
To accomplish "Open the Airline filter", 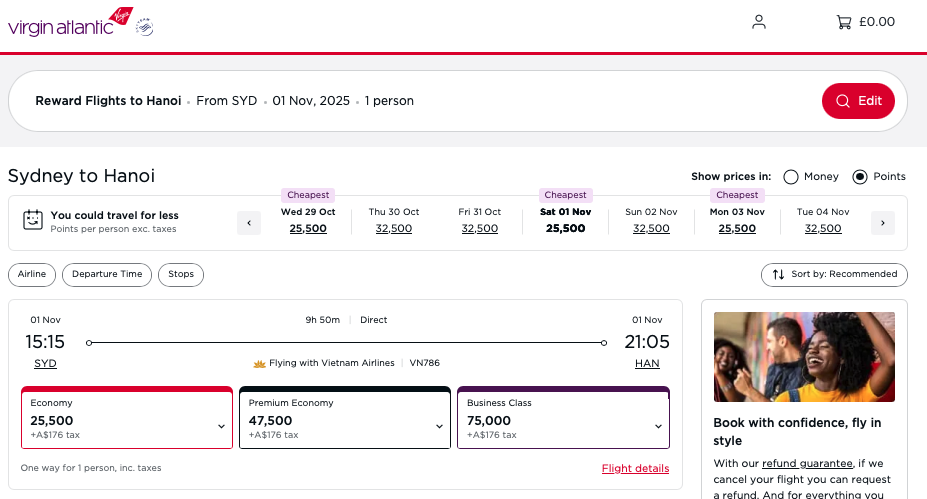I will click(32, 274).
